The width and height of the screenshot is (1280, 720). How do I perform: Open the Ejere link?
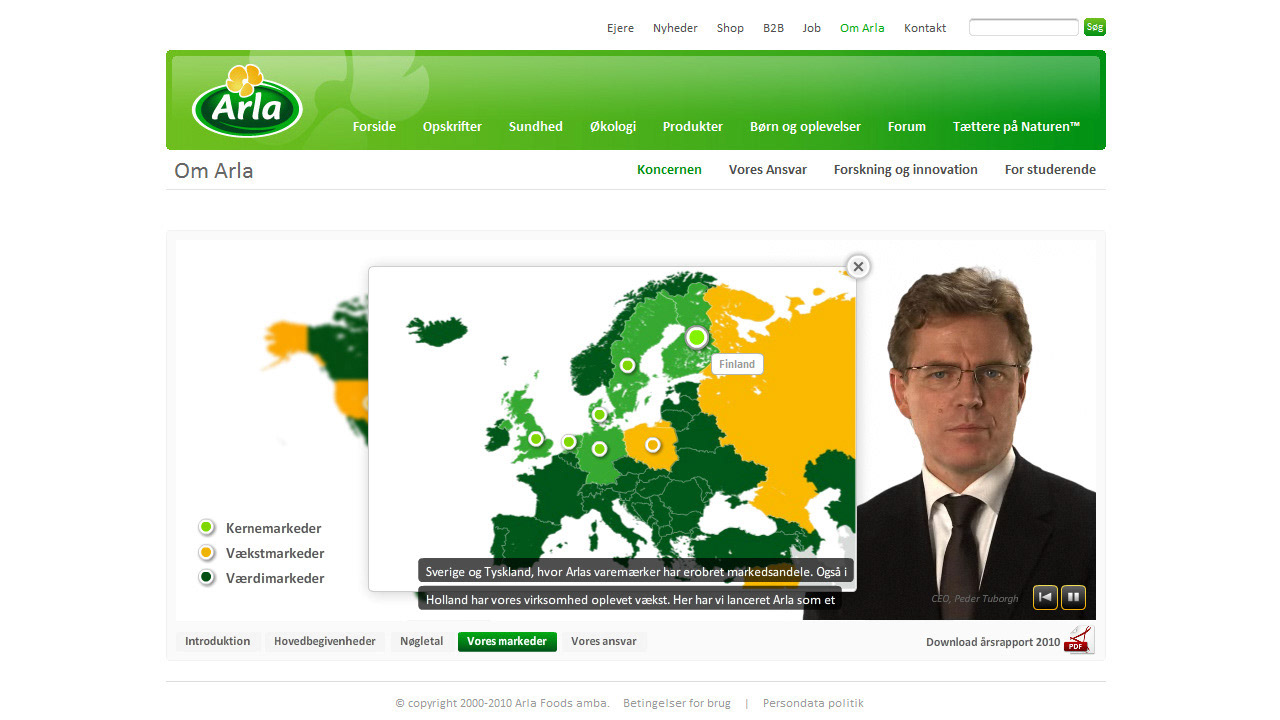pos(620,28)
